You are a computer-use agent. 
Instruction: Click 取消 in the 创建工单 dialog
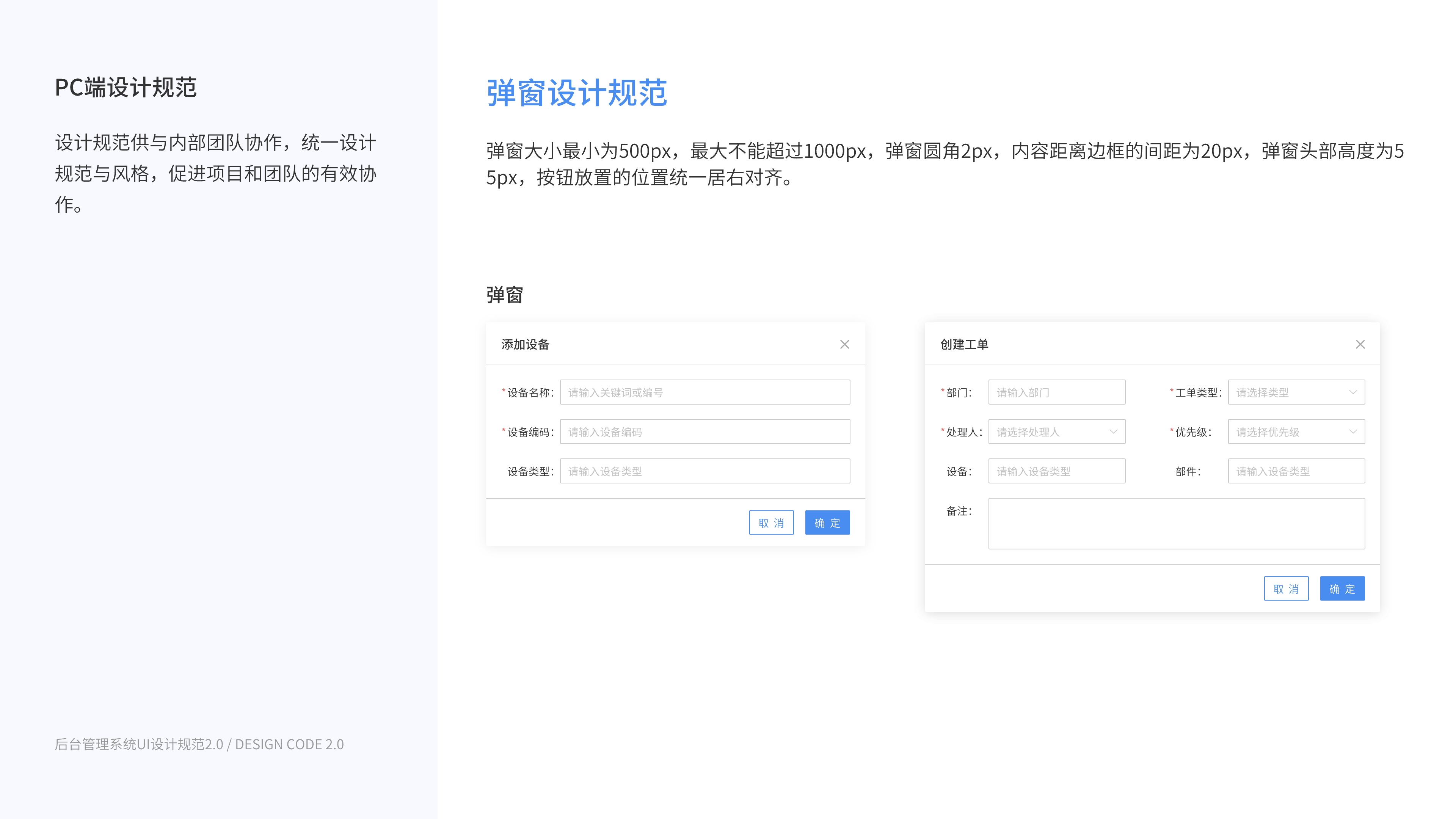click(1286, 589)
